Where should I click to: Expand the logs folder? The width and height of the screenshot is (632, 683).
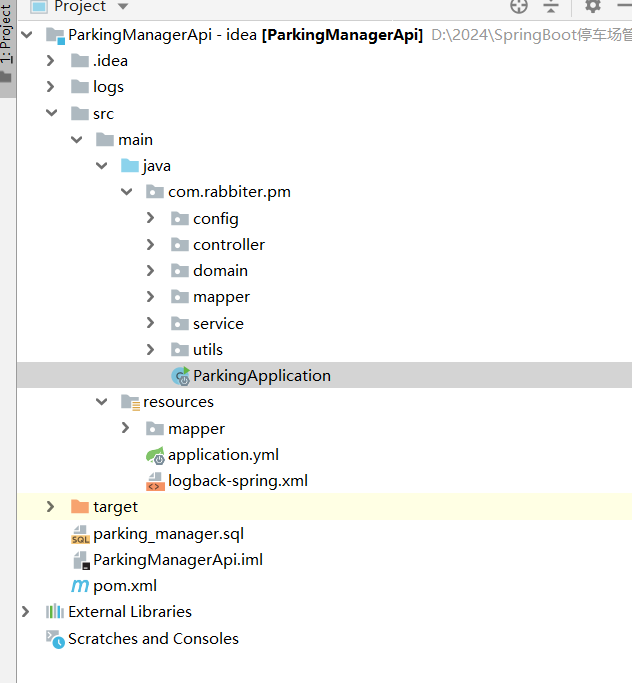coord(51,87)
